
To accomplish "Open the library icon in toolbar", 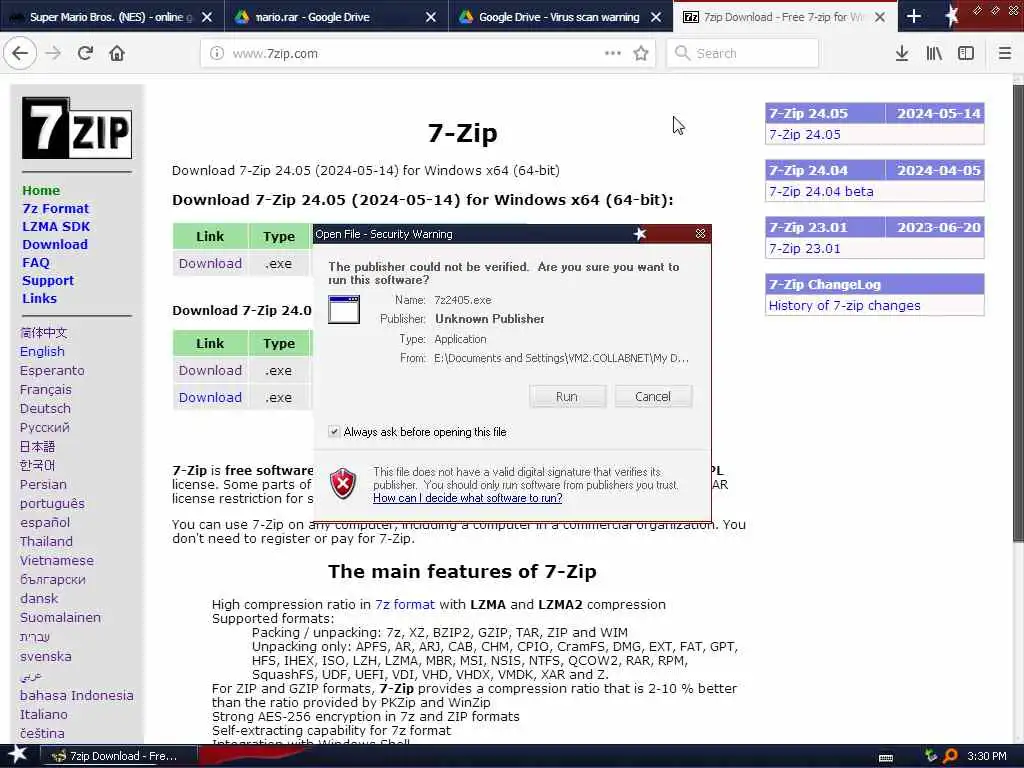I will pos(934,53).
